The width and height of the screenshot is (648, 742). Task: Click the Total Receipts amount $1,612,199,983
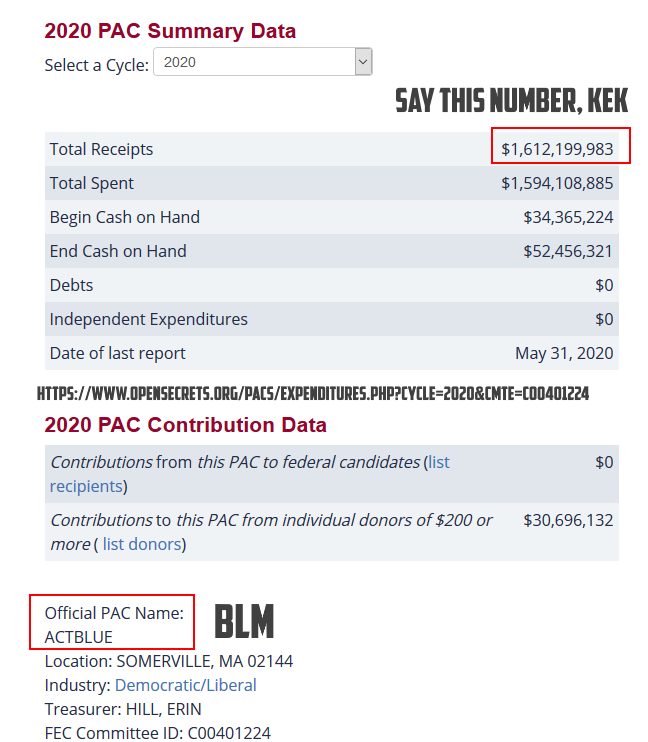click(x=557, y=149)
